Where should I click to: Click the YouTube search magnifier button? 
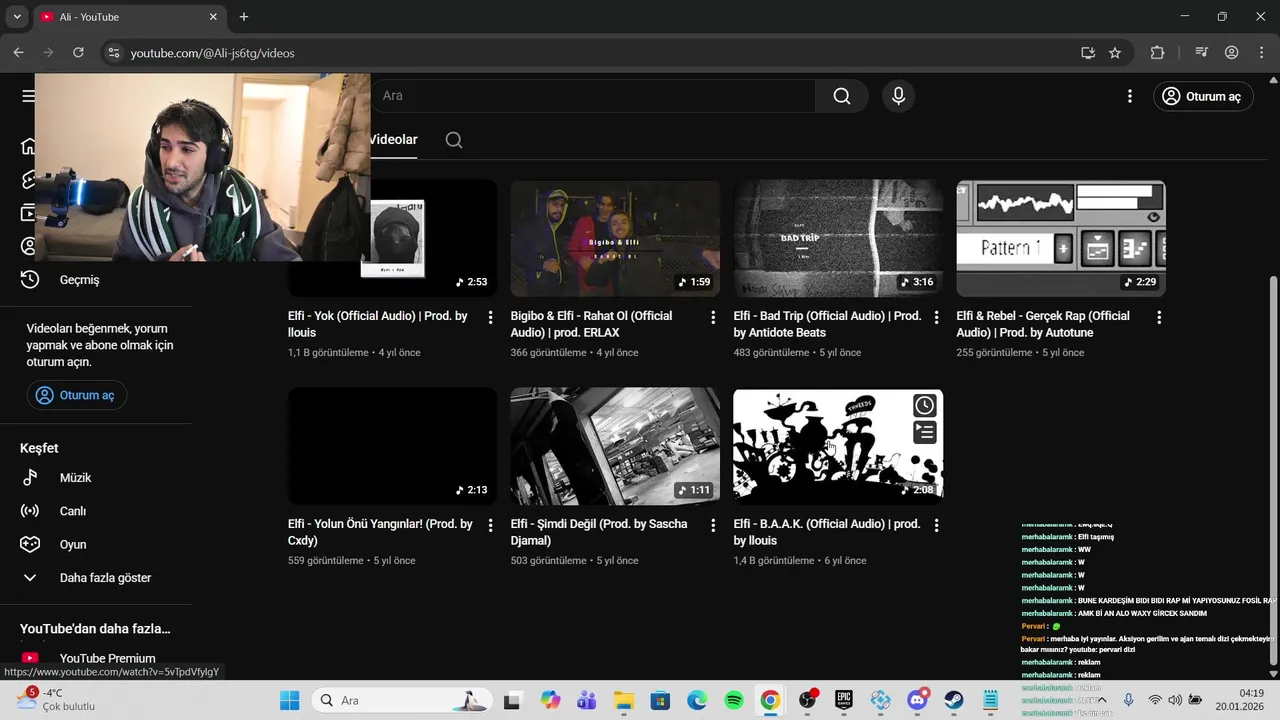click(841, 96)
